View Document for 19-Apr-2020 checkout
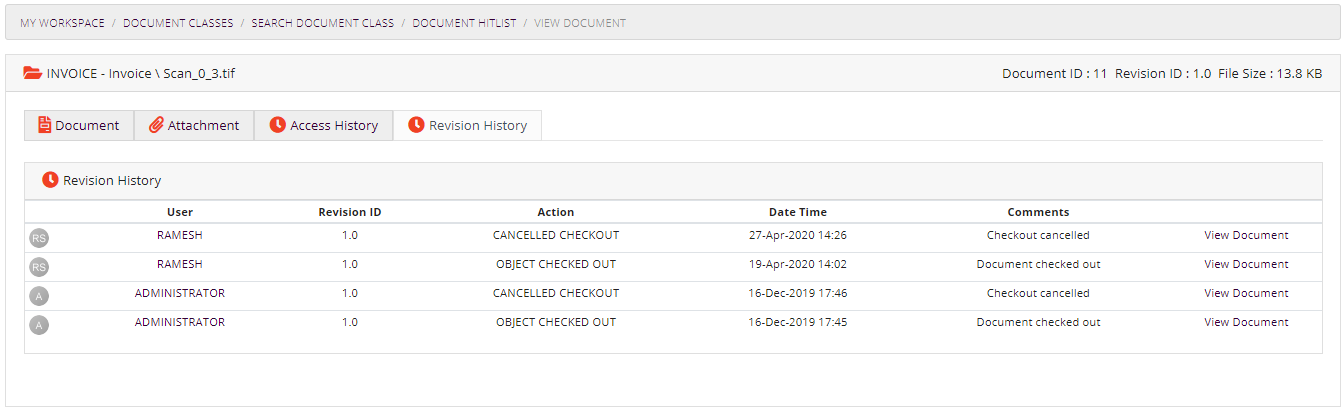Viewport: 1344px width, 417px height. pos(1246,265)
